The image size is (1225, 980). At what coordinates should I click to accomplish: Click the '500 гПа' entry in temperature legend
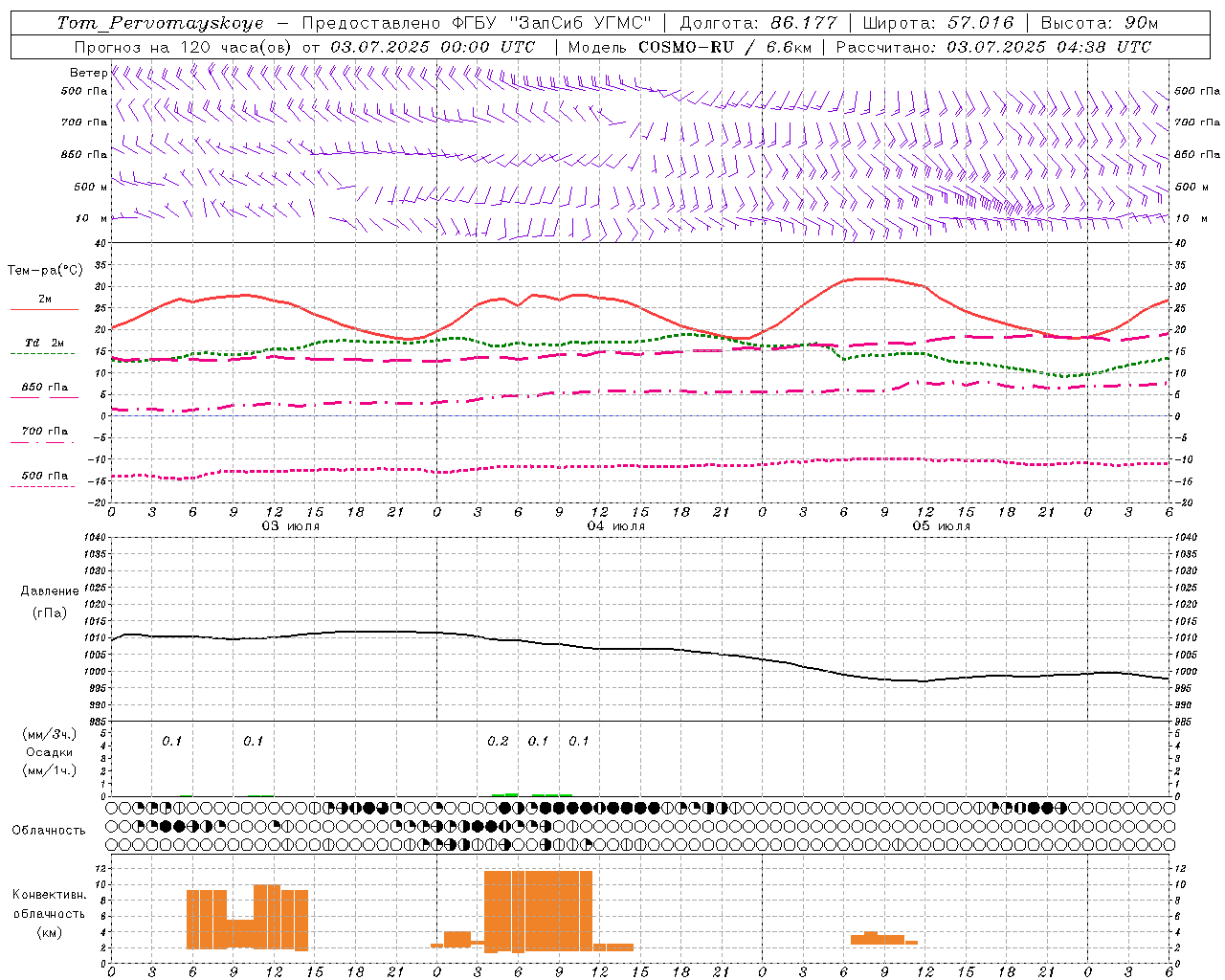click(x=45, y=476)
